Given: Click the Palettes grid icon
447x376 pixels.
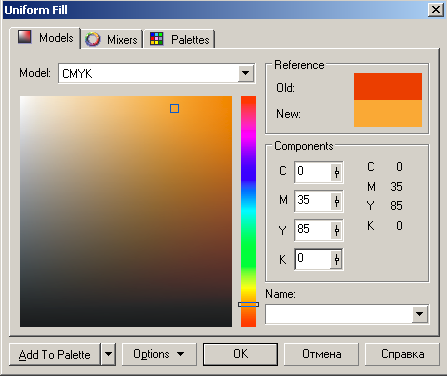Looking at the screenshot, I should pos(157,39).
